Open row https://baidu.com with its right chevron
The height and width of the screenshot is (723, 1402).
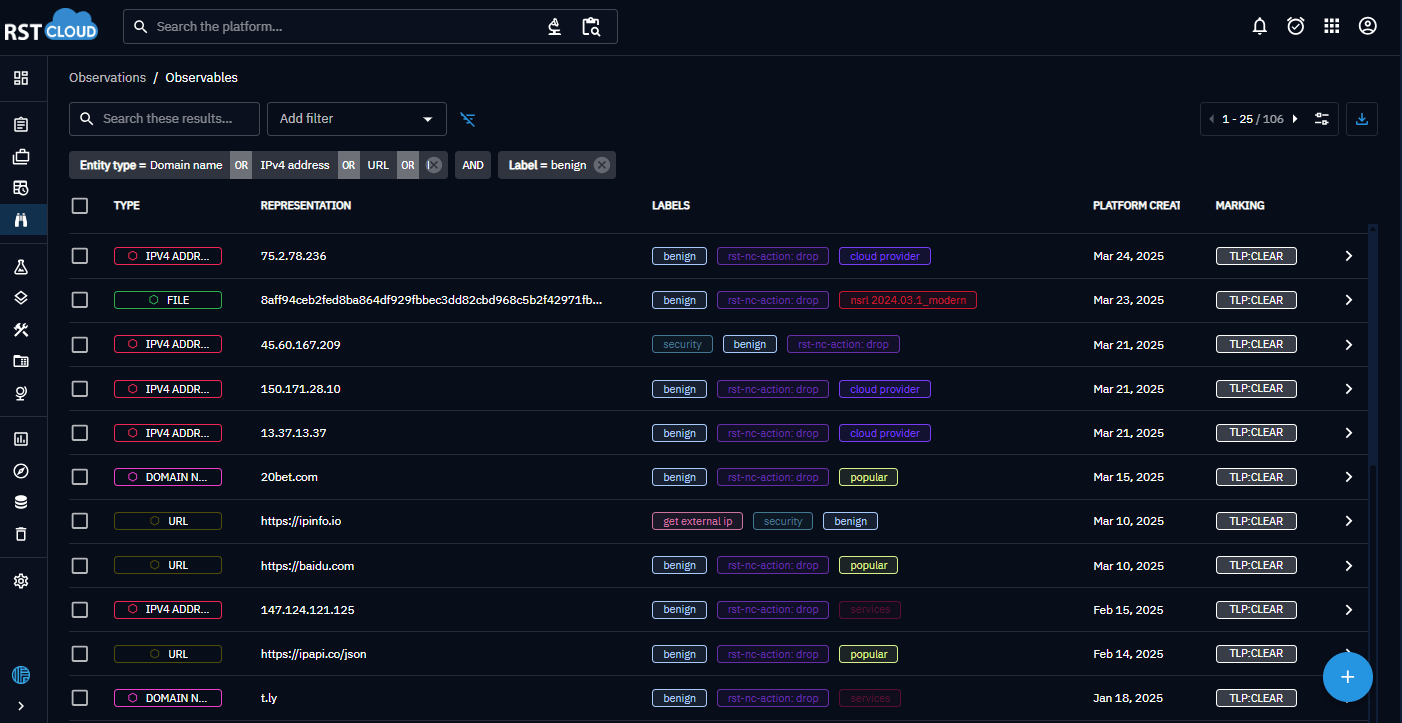1348,565
